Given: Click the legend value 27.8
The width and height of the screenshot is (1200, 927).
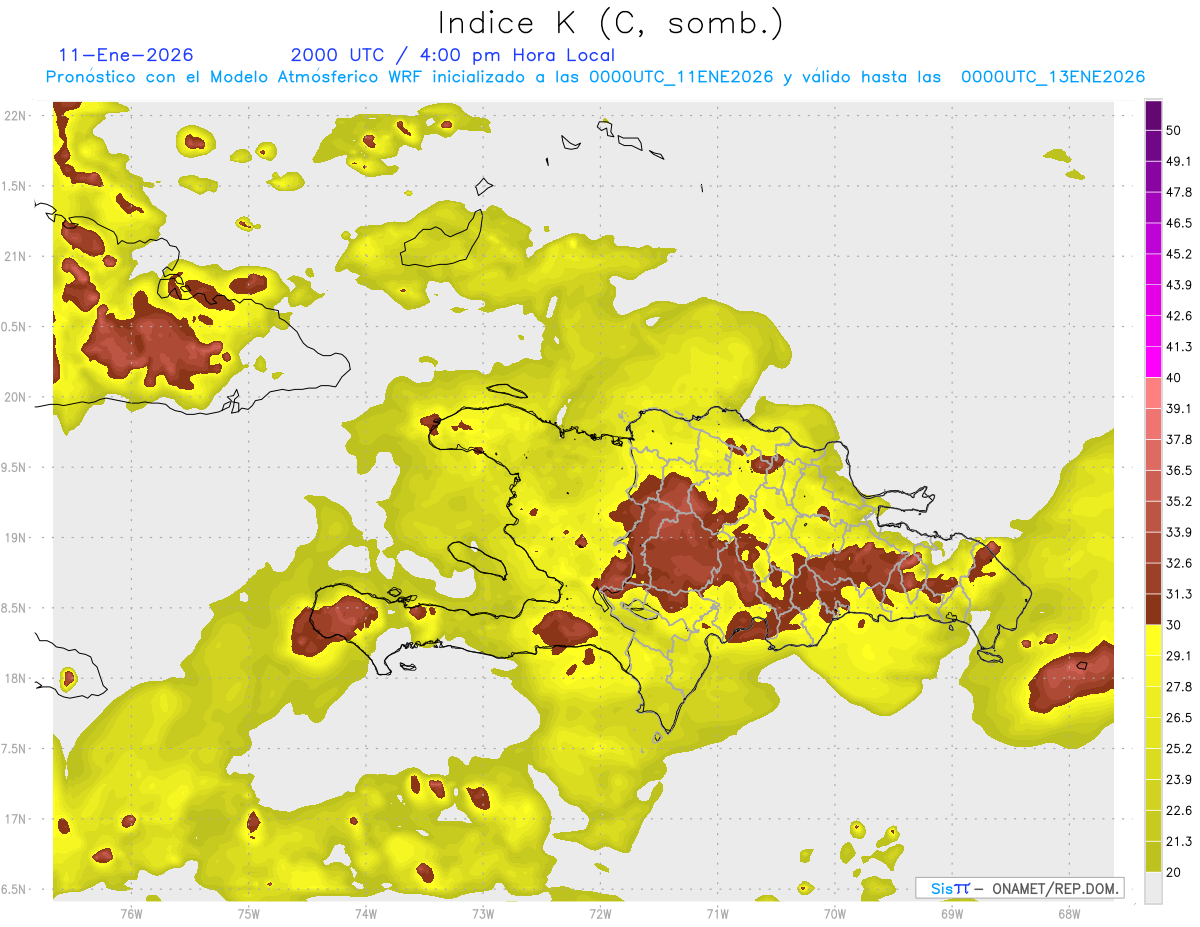Looking at the screenshot, I should (x=1179, y=687).
